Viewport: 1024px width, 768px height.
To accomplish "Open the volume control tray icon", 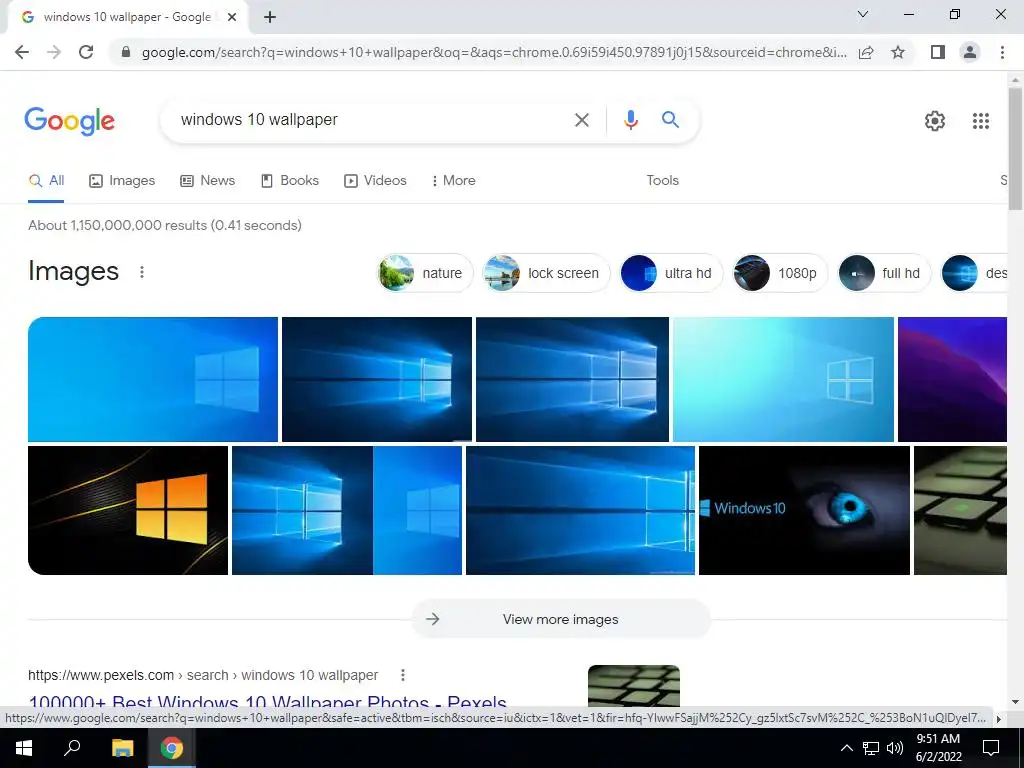I will tap(895, 748).
